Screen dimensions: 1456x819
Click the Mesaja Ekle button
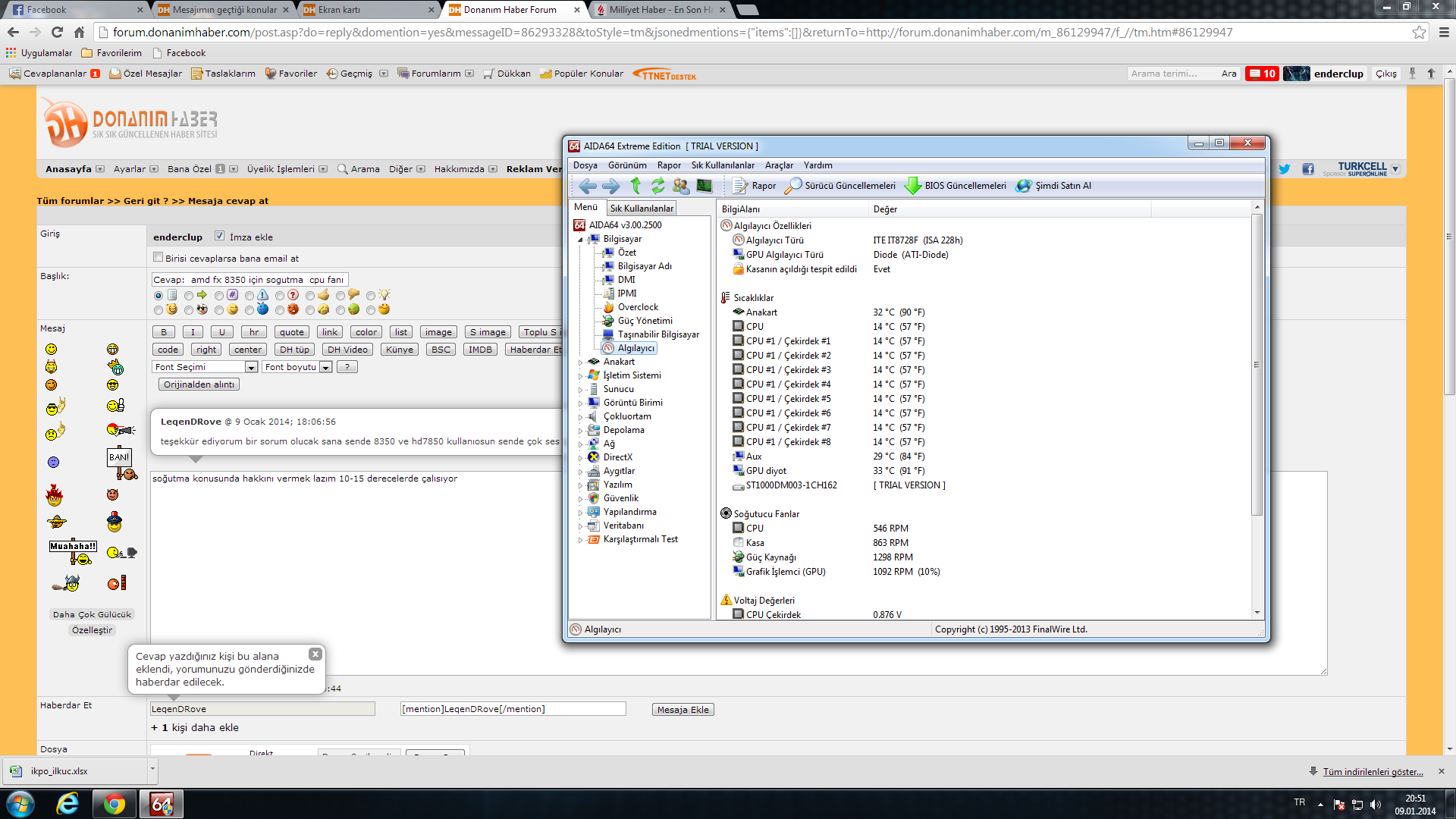pos(683,710)
